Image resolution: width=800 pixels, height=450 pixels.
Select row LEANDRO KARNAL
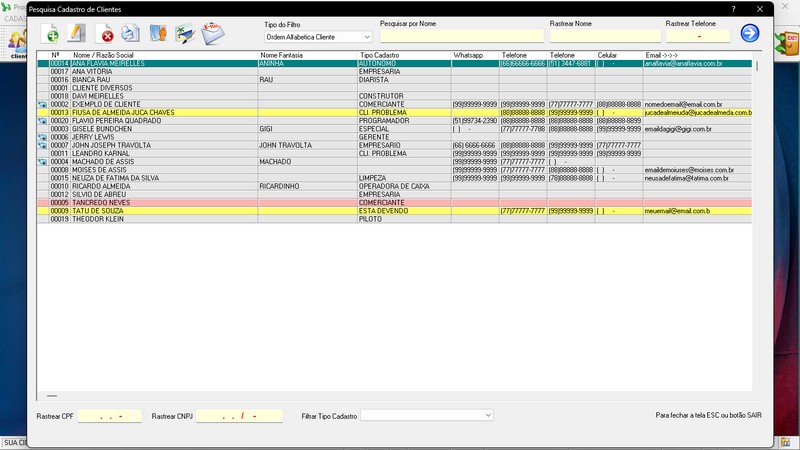click(x=394, y=154)
